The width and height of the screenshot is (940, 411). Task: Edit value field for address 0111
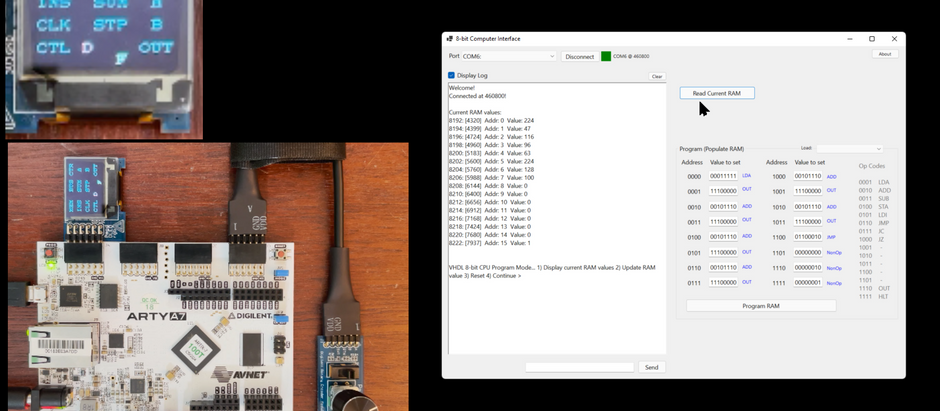pyautogui.click(x=723, y=282)
